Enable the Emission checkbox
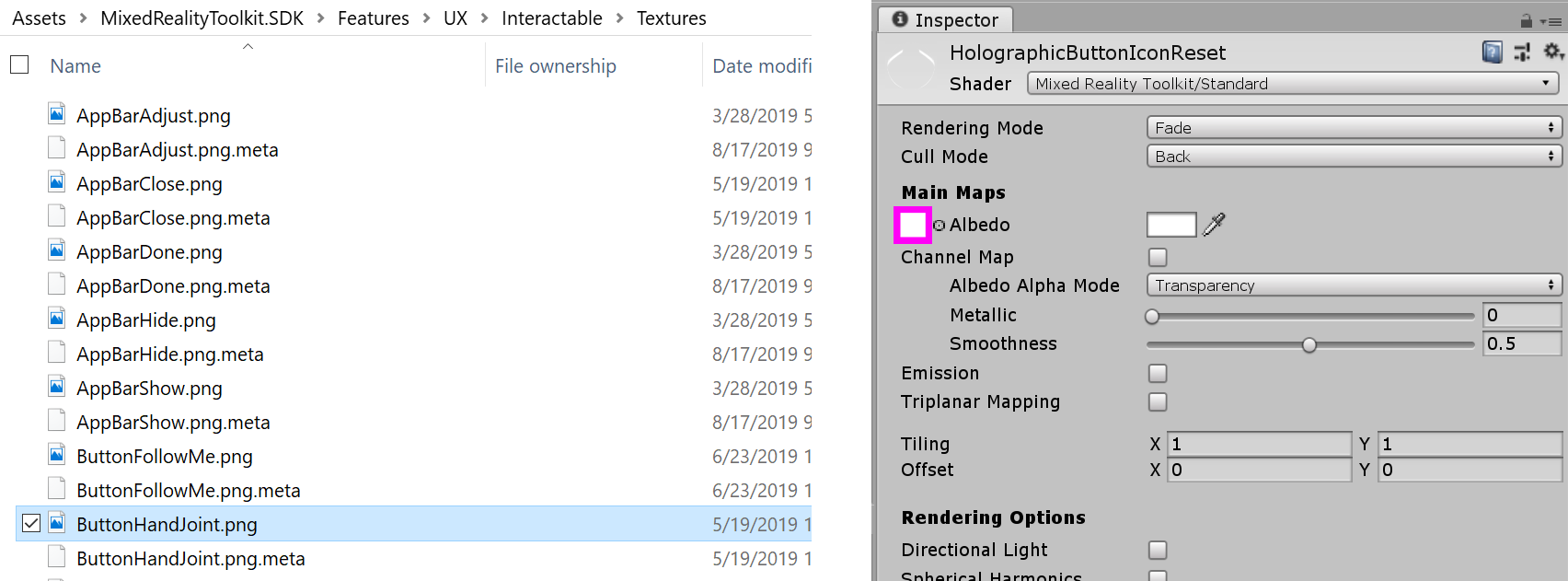Screen dimensions: 1568x581 coord(1158,373)
